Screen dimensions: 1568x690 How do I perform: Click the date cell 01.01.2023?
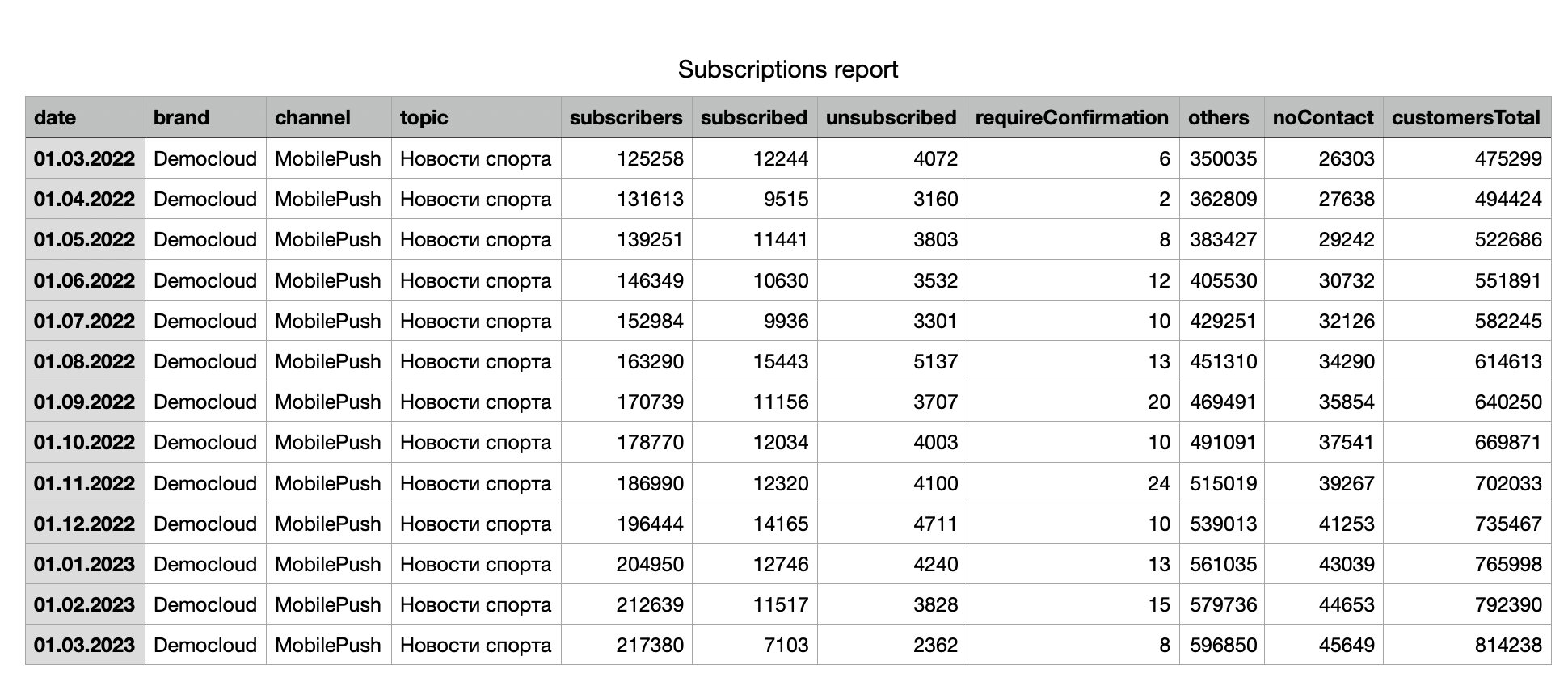(84, 564)
